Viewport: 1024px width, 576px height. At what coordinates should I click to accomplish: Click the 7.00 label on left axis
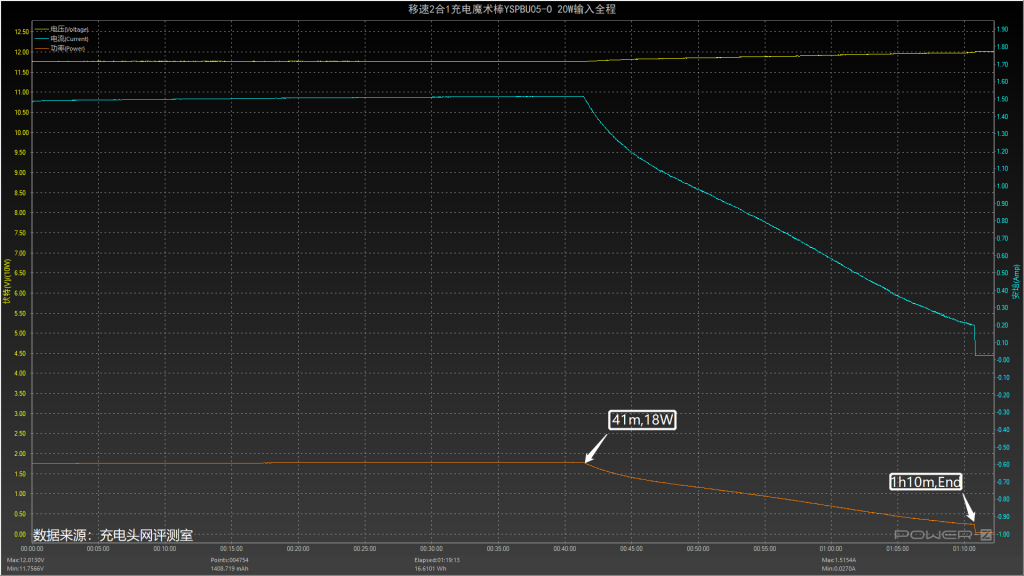[x=20, y=253]
